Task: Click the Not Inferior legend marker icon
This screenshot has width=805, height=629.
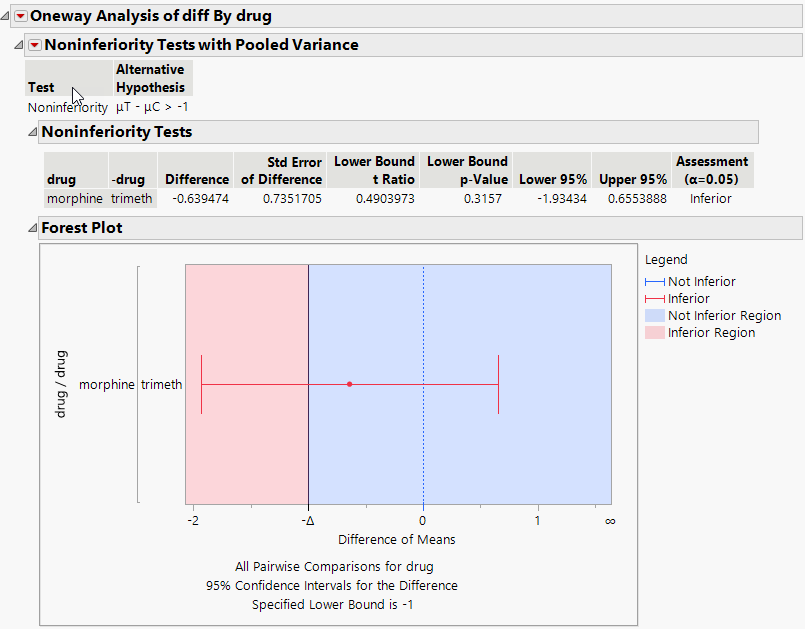Action: tap(657, 281)
